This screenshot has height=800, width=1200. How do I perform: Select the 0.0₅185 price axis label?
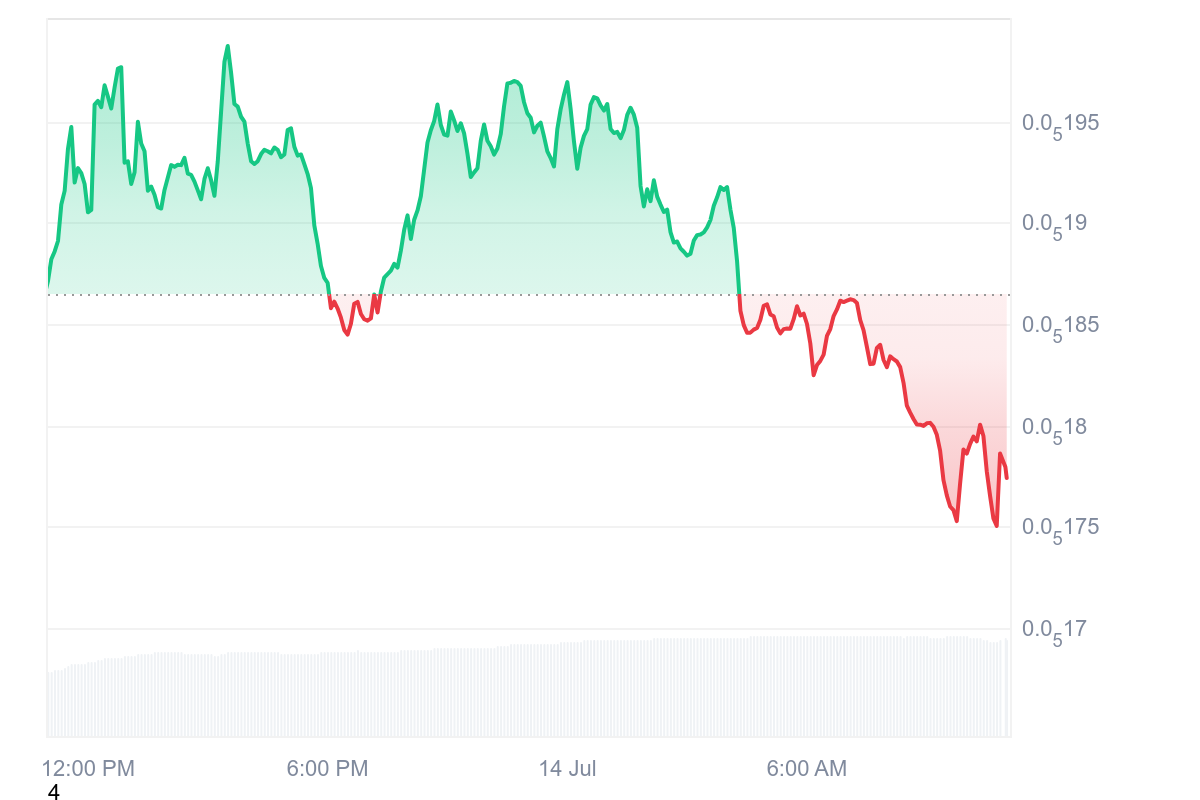(1061, 325)
